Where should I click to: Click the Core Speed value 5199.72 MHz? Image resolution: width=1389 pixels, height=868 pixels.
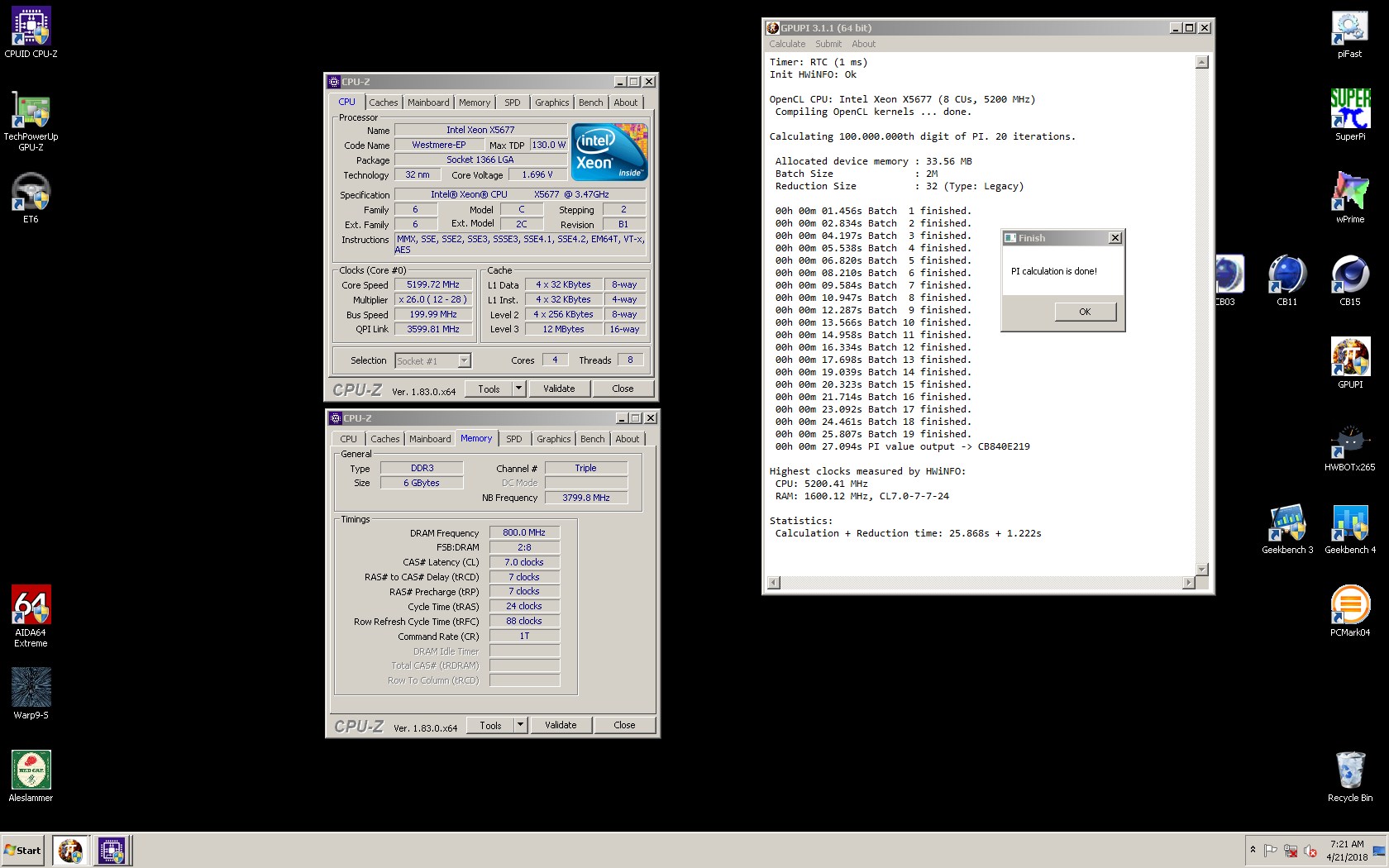point(433,284)
